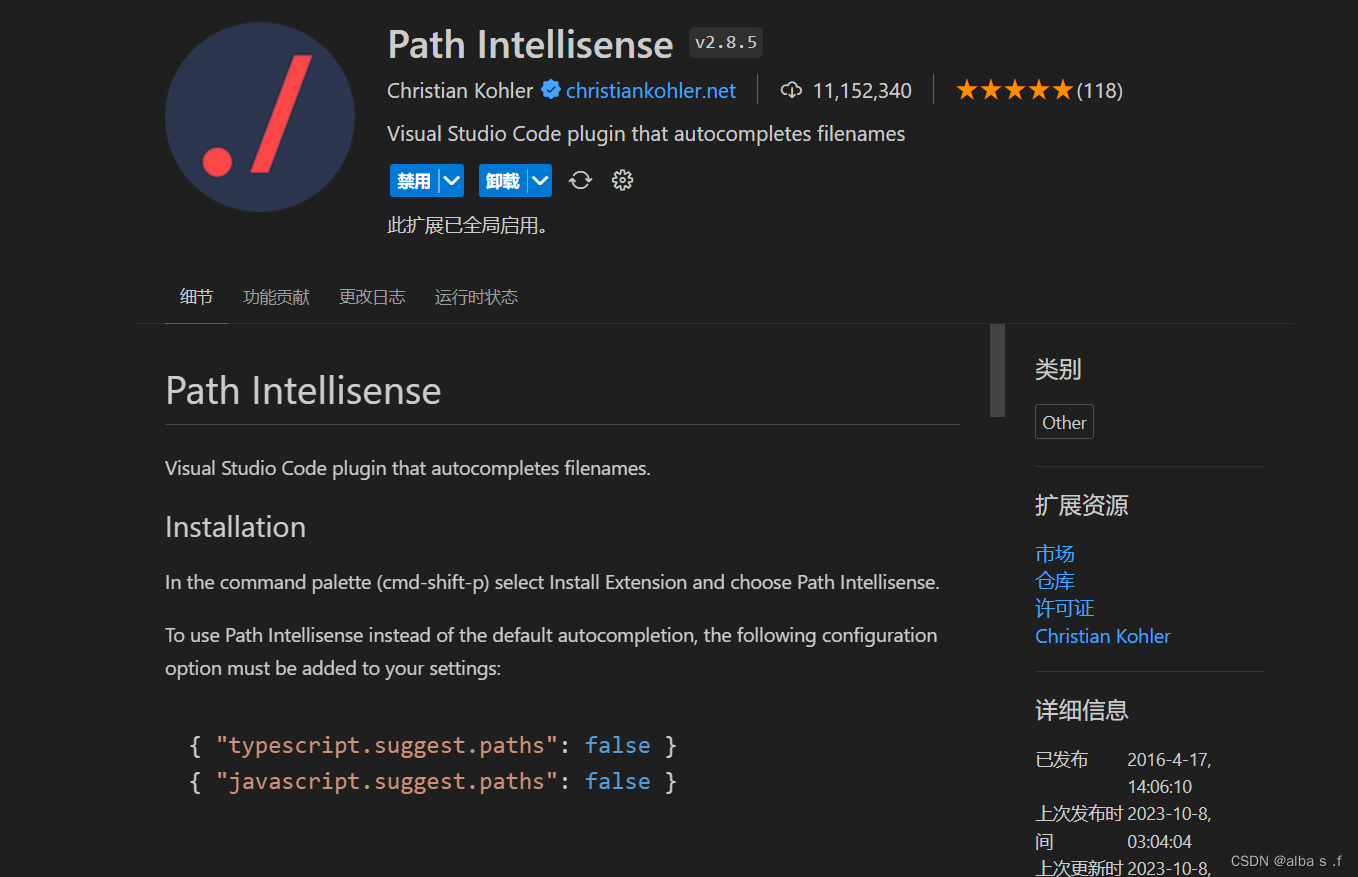The image size is (1358, 877).
Task: Click the verified publisher badge
Action: point(550,90)
